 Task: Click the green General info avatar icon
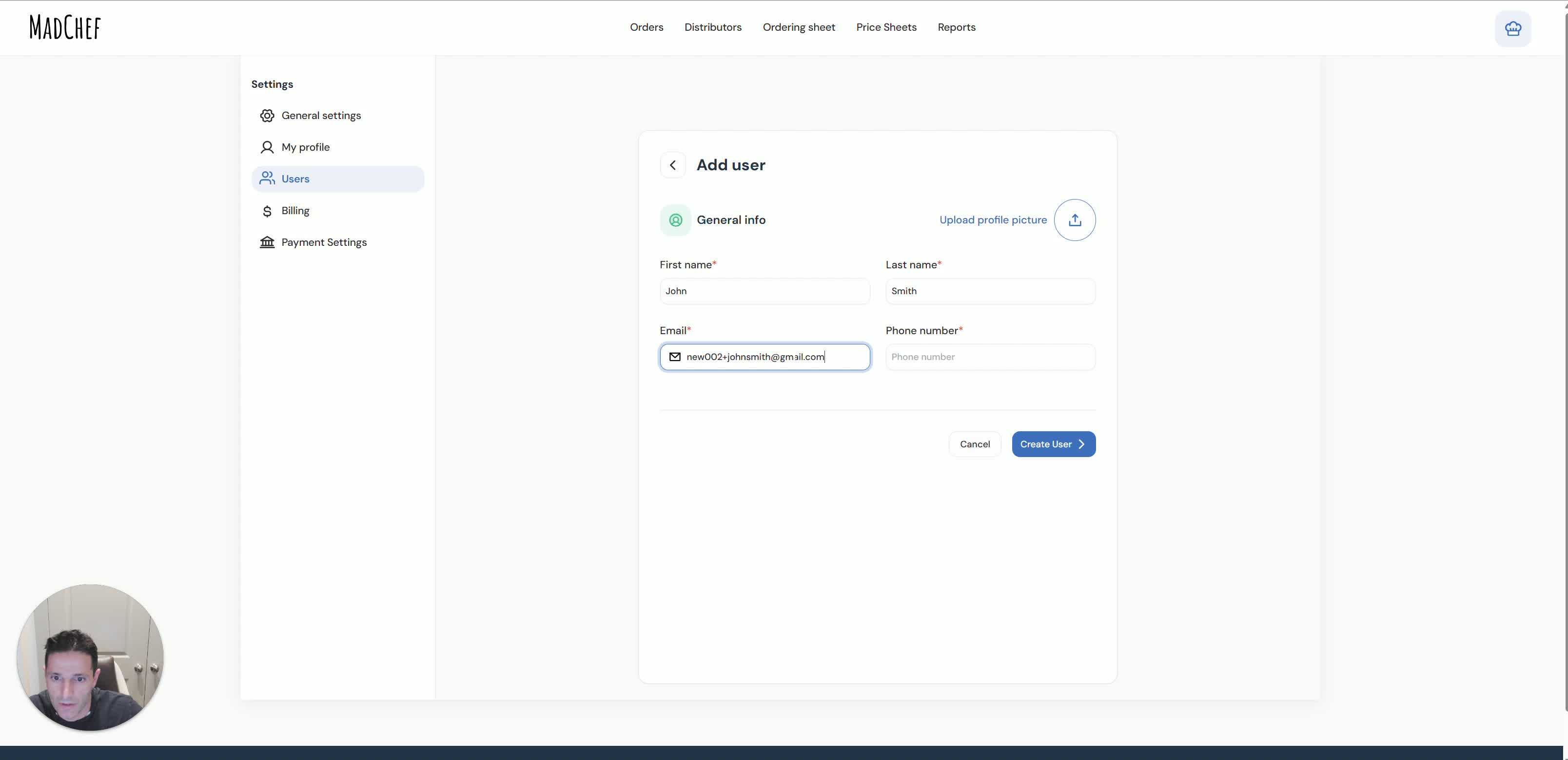coord(676,220)
